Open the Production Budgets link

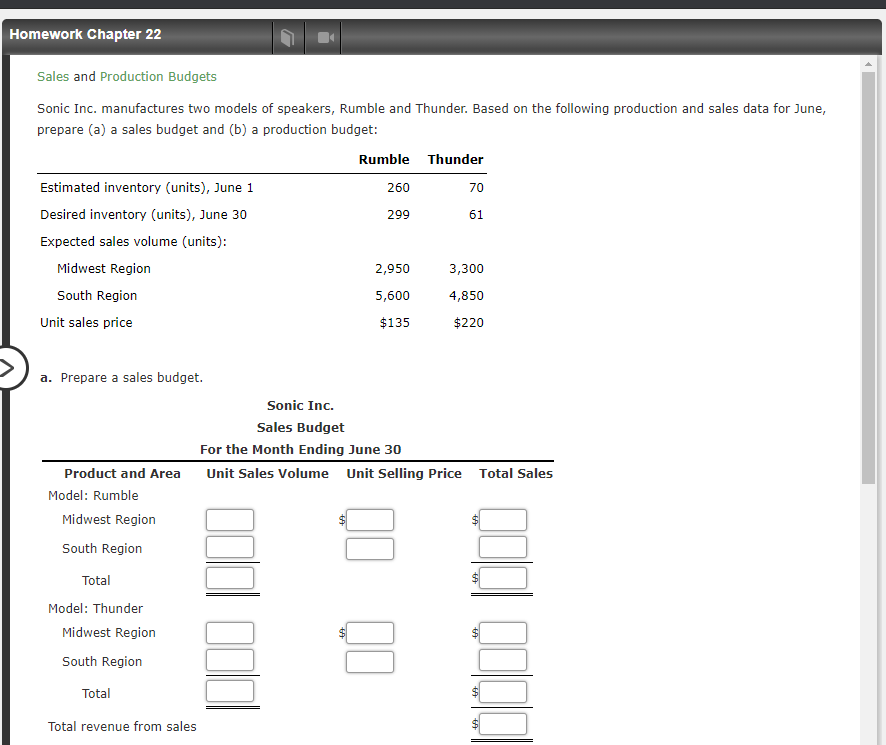point(158,76)
